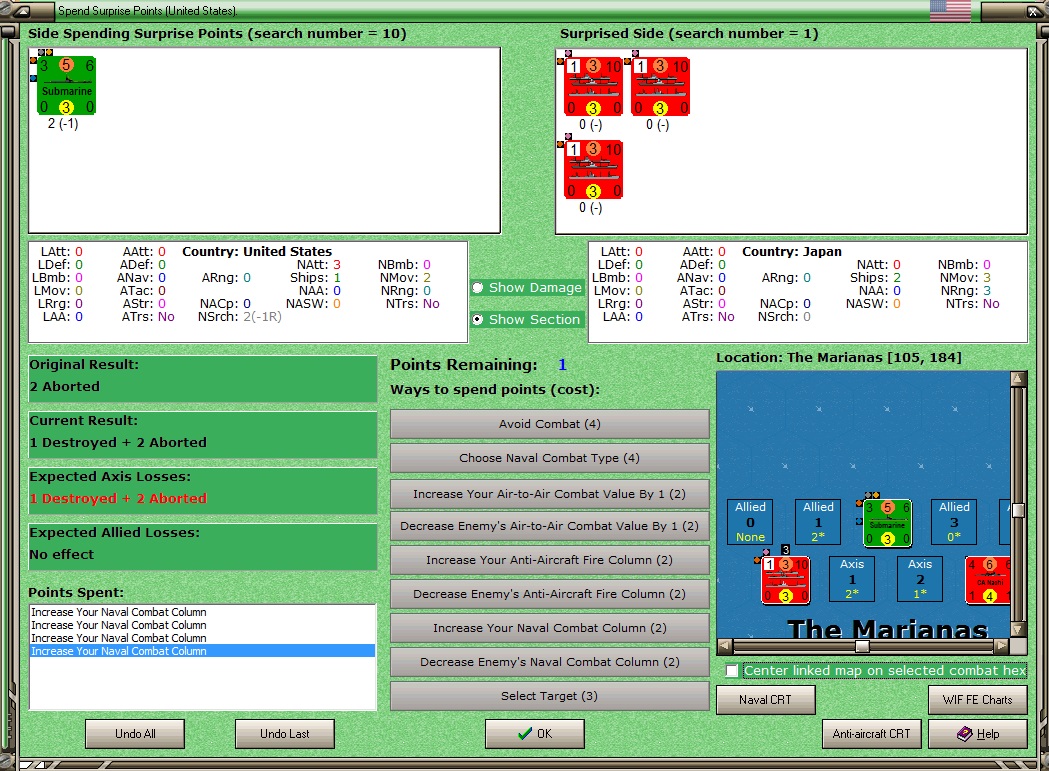Click Choose Naval Combat Type (4)
The height and width of the screenshot is (771, 1049).
(x=550, y=458)
